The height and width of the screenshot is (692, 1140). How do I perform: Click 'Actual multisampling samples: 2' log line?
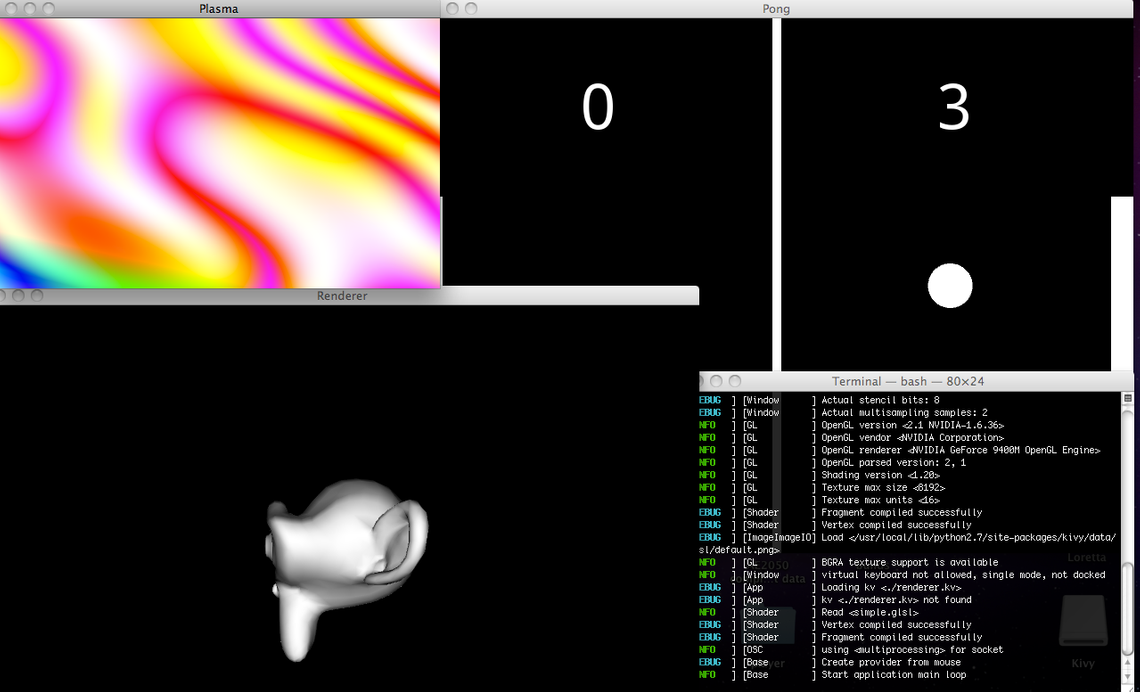click(904, 412)
